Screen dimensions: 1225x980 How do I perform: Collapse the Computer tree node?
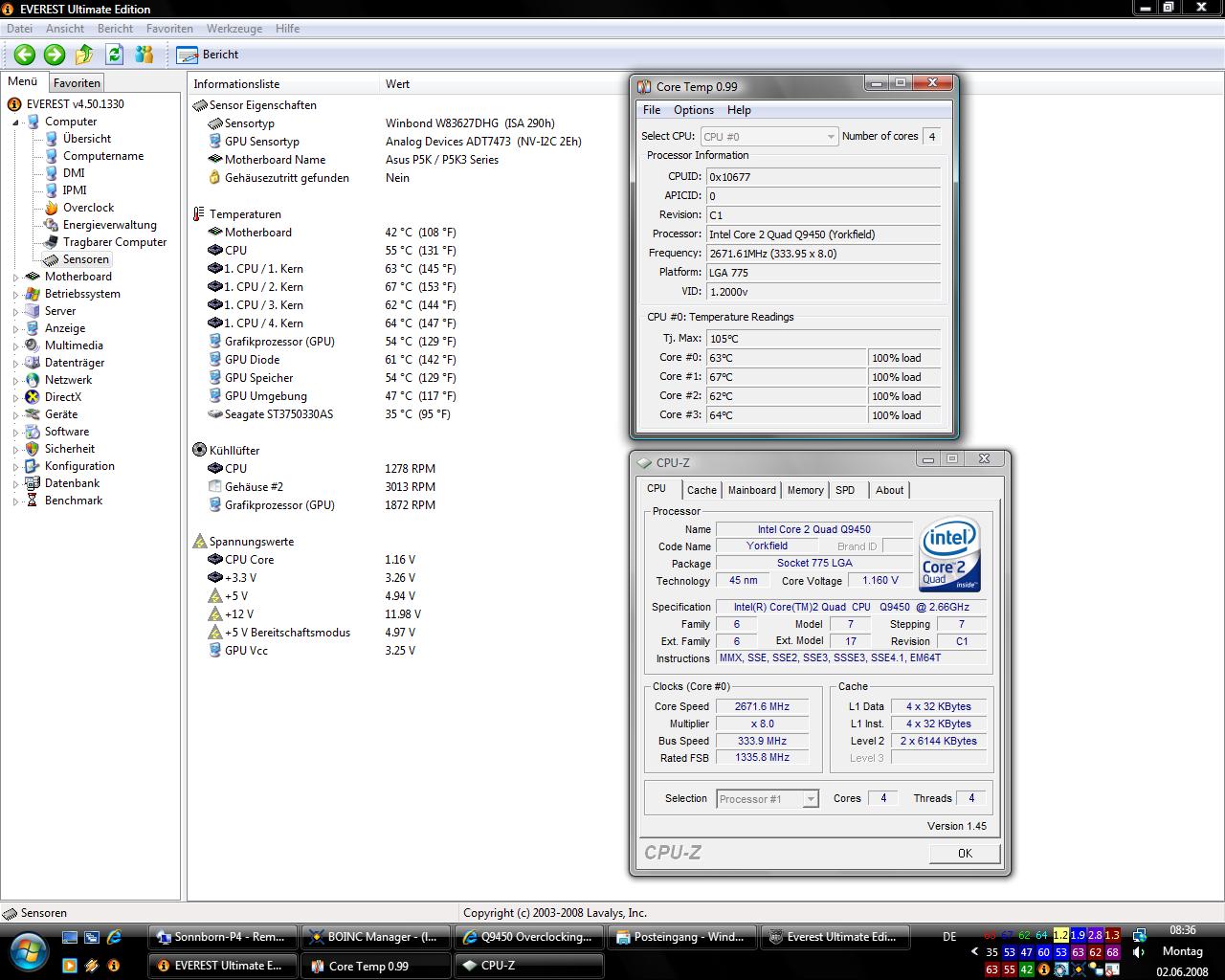tap(15, 122)
